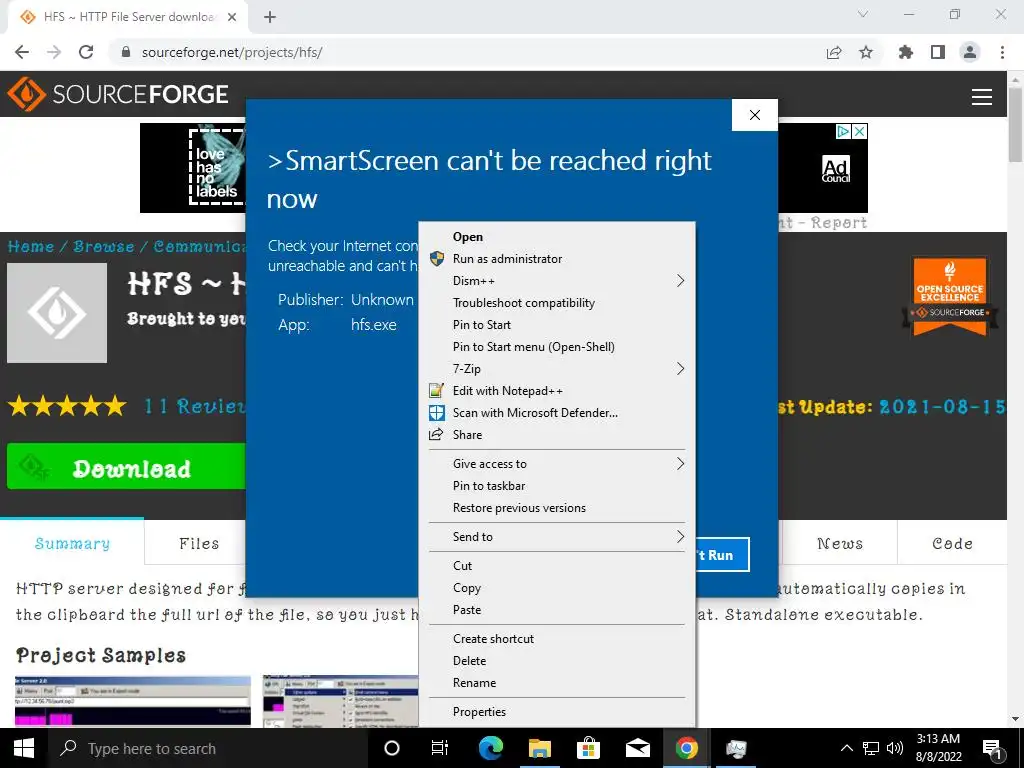
Task: Go back to the previous page in Chrome
Action: tap(22, 52)
